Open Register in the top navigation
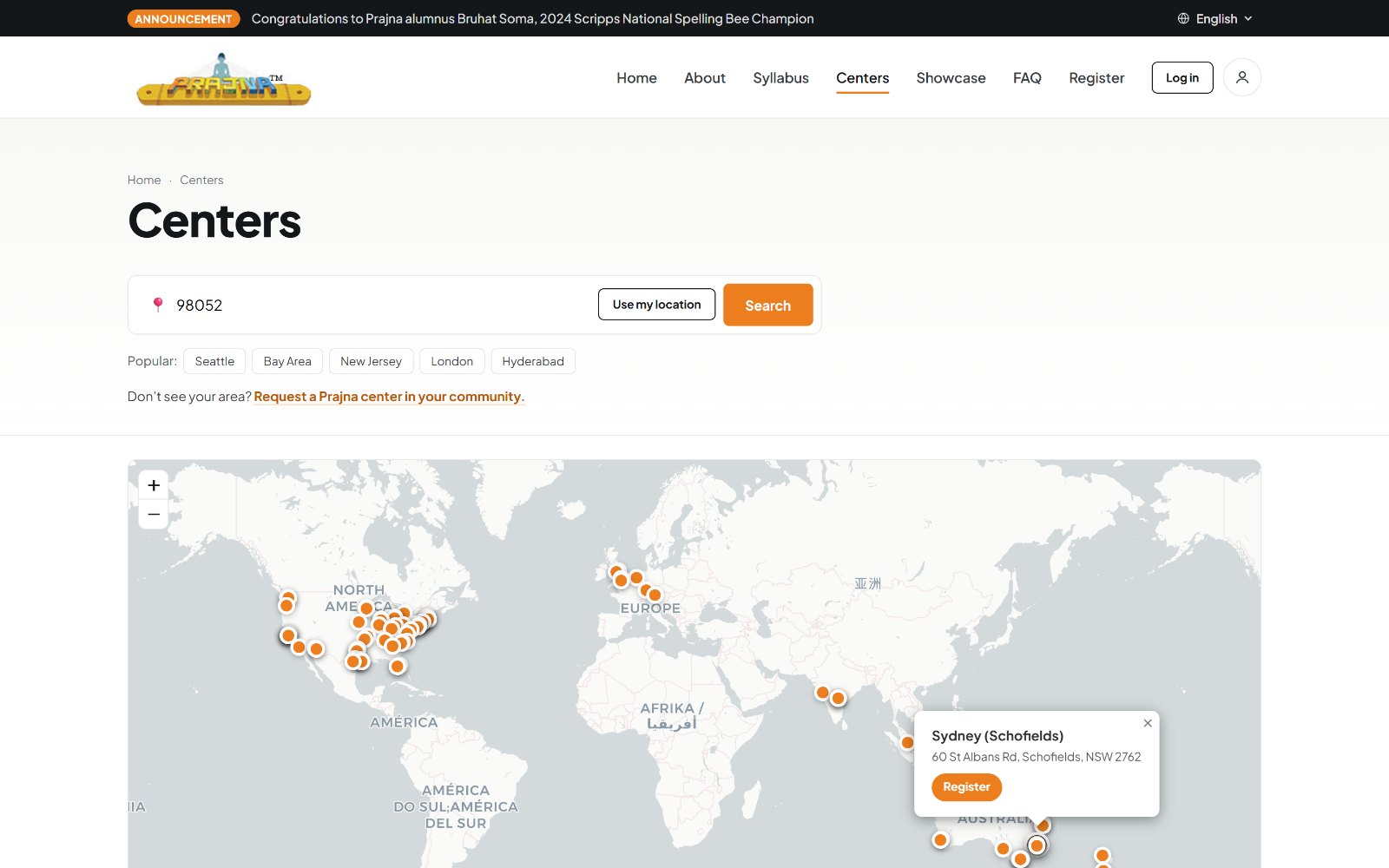Screen dimensions: 1389x868 click(x=1096, y=78)
